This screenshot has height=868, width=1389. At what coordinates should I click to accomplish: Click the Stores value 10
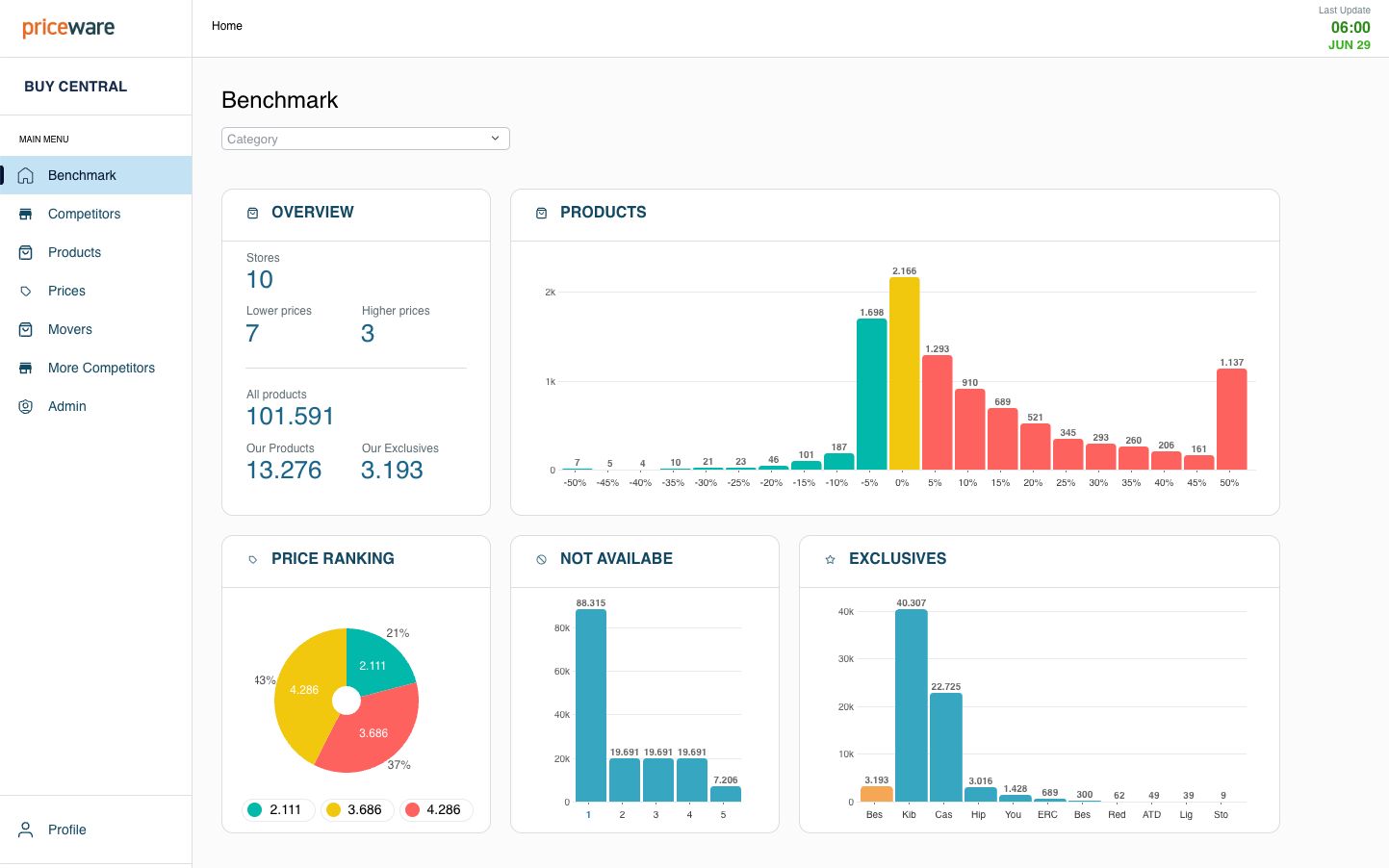(x=260, y=279)
